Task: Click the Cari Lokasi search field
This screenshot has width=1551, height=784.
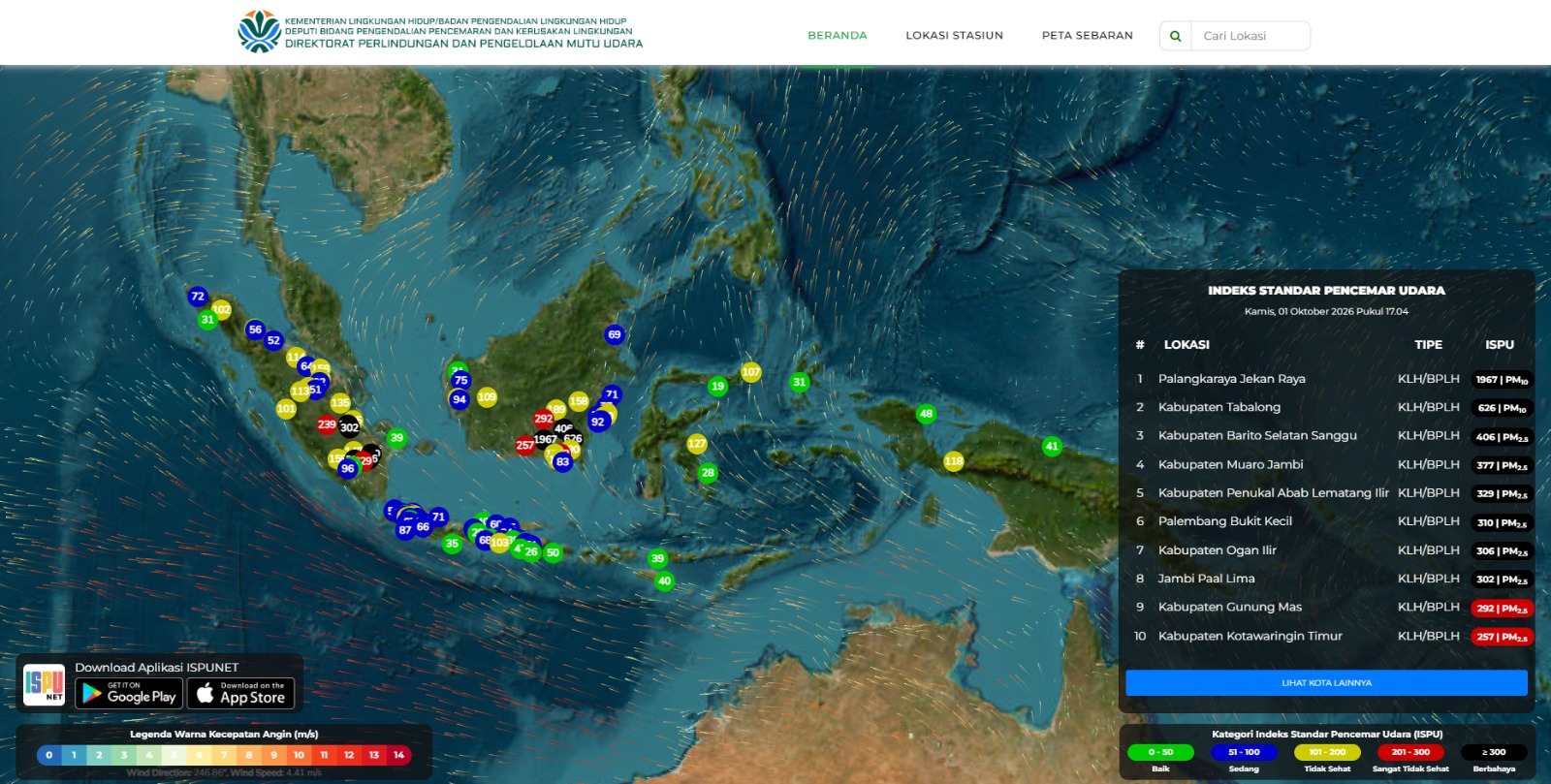Action: point(1250,36)
